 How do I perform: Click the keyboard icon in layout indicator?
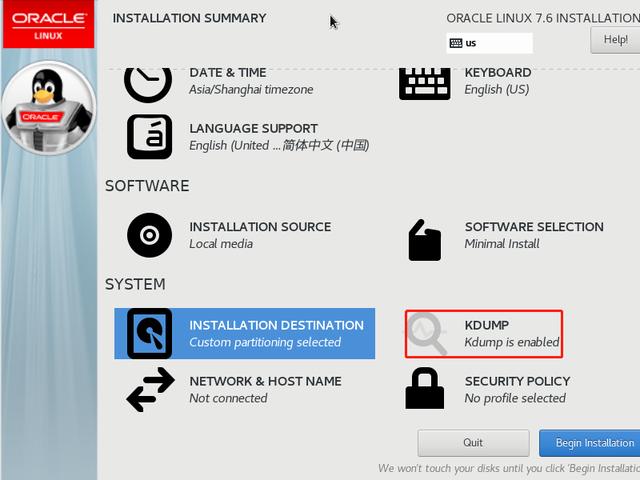tap(456, 43)
